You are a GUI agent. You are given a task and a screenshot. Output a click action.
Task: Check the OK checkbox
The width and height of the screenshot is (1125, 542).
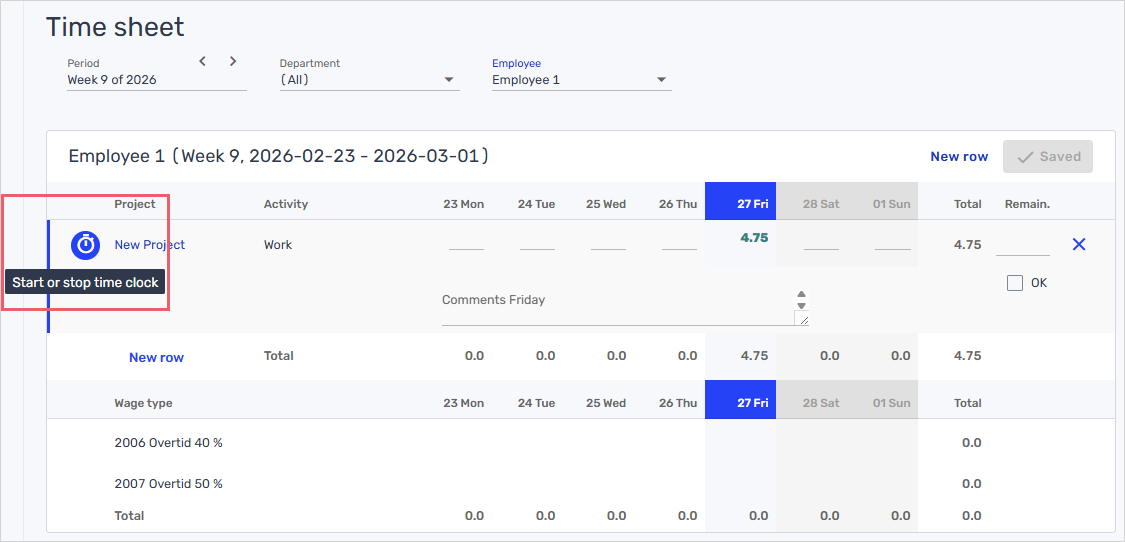click(x=1015, y=283)
